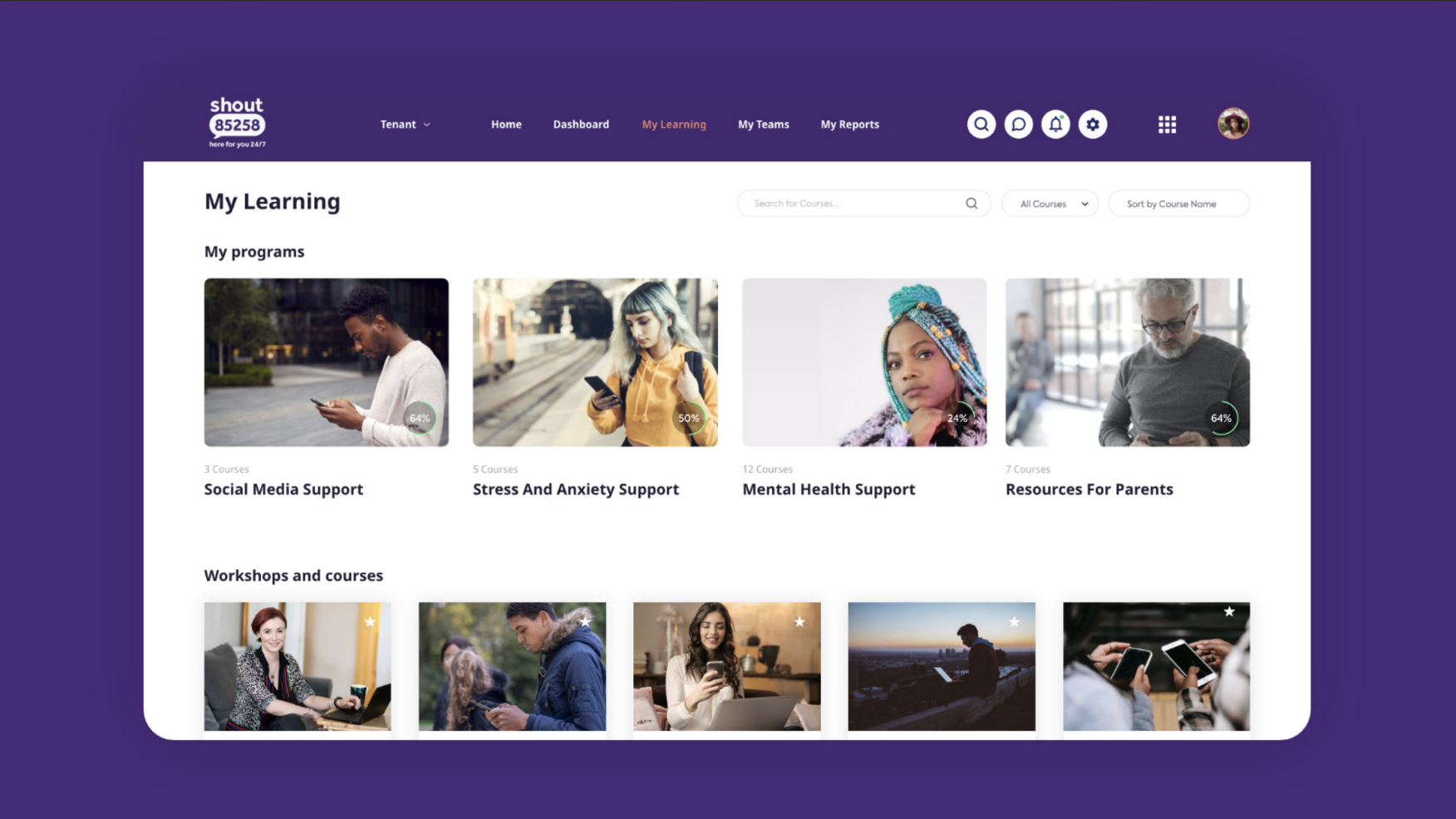Toggle favorite star on the sunset rooftop course
Viewport: 1456px width, 819px height.
tap(1014, 622)
